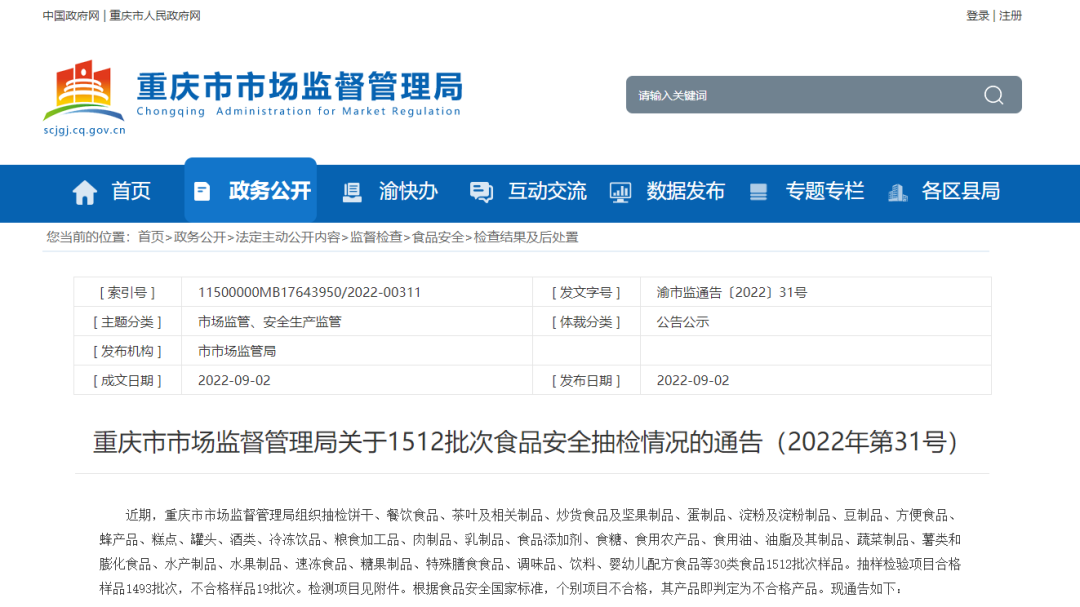Click the 体裁分类 label cell

pyautogui.click(x=586, y=322)
